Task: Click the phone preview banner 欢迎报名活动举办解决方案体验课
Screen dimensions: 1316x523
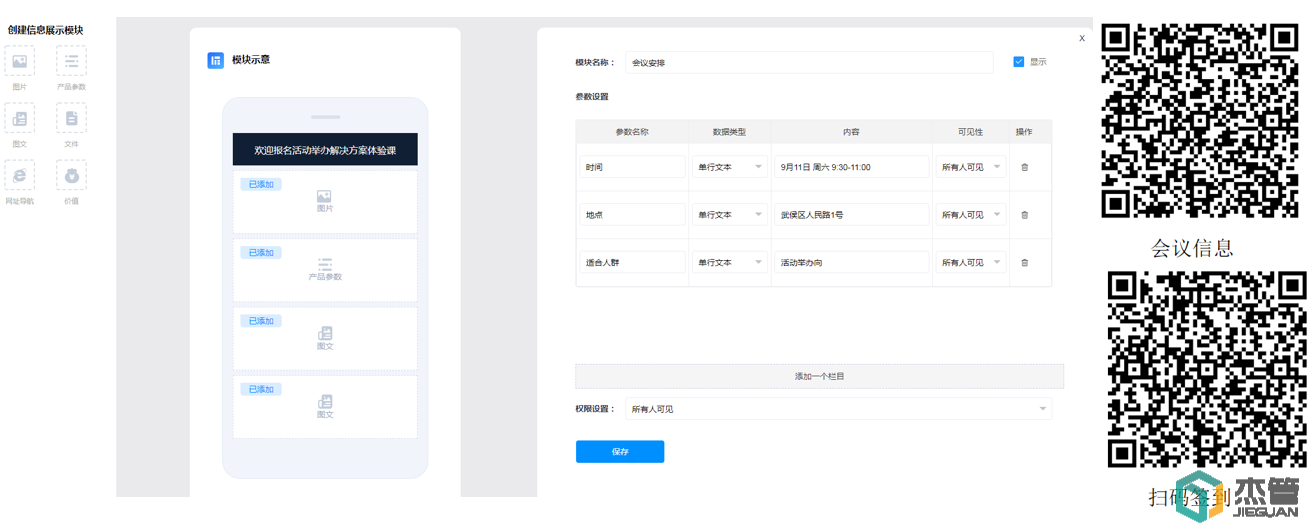Action: click(x=325, y=150)
